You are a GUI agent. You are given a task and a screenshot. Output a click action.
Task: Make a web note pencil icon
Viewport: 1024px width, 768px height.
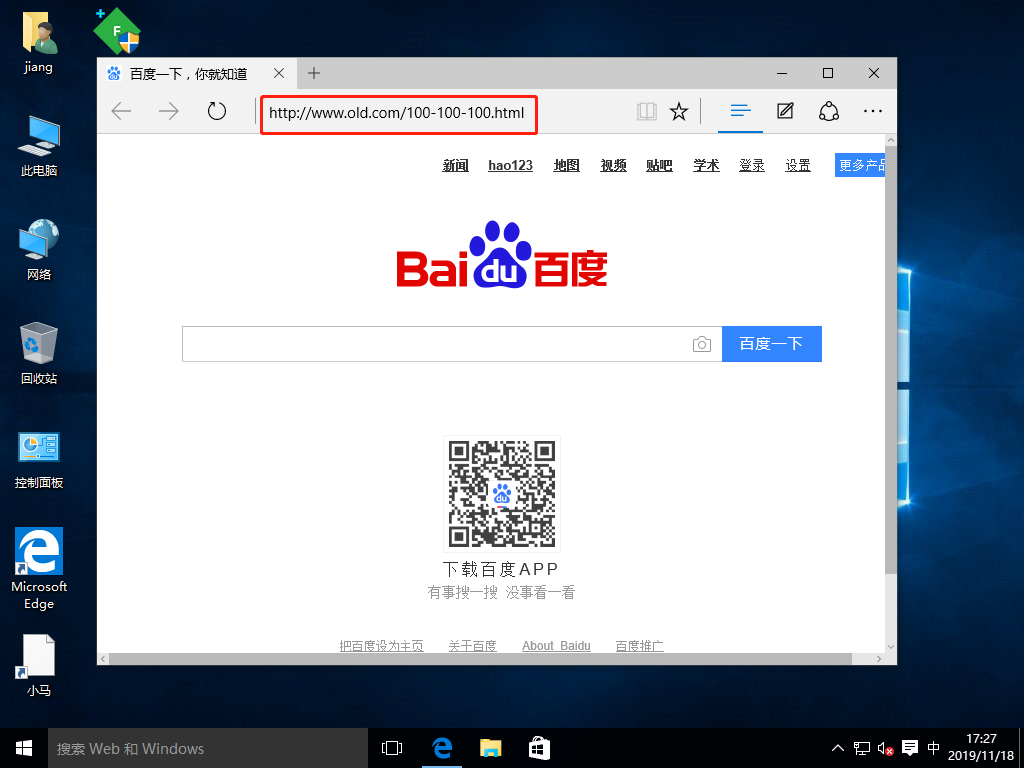click(785, 111)
